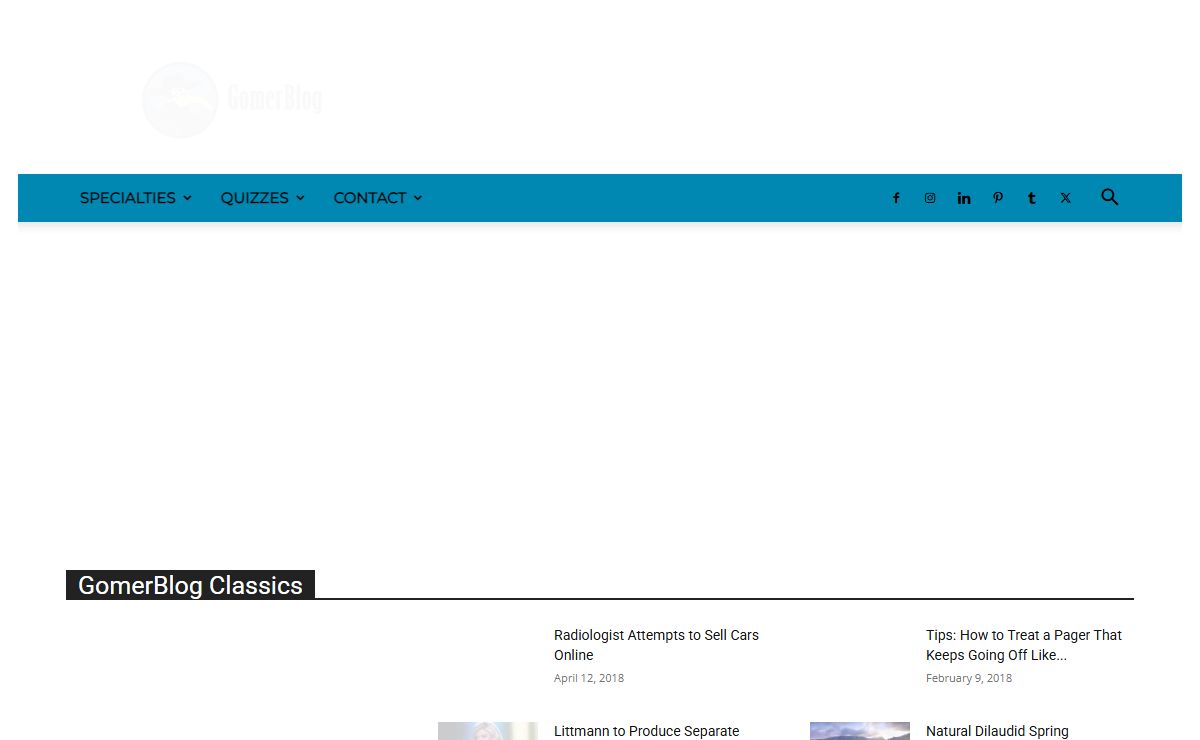The image size is (1200, 740).
Task: Click the search magnifier icon
Action: [x=1109, y=197]
